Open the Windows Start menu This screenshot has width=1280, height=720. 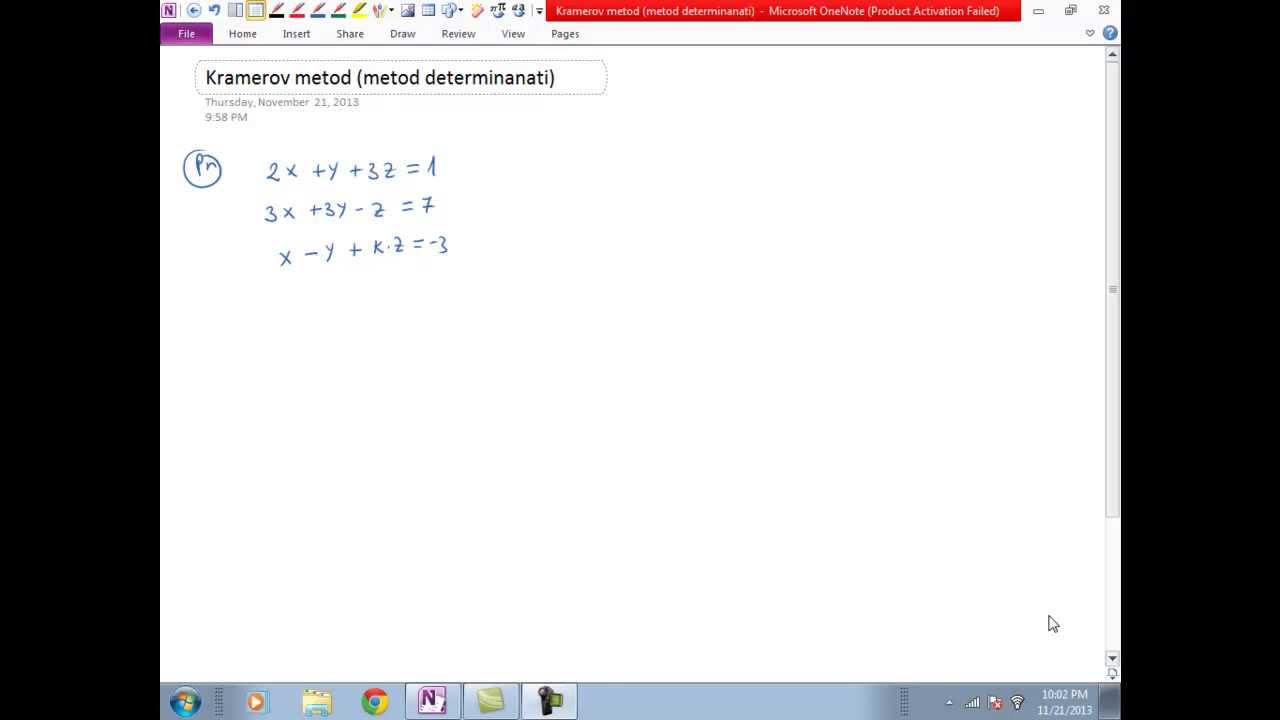click(x=185, y=702)
